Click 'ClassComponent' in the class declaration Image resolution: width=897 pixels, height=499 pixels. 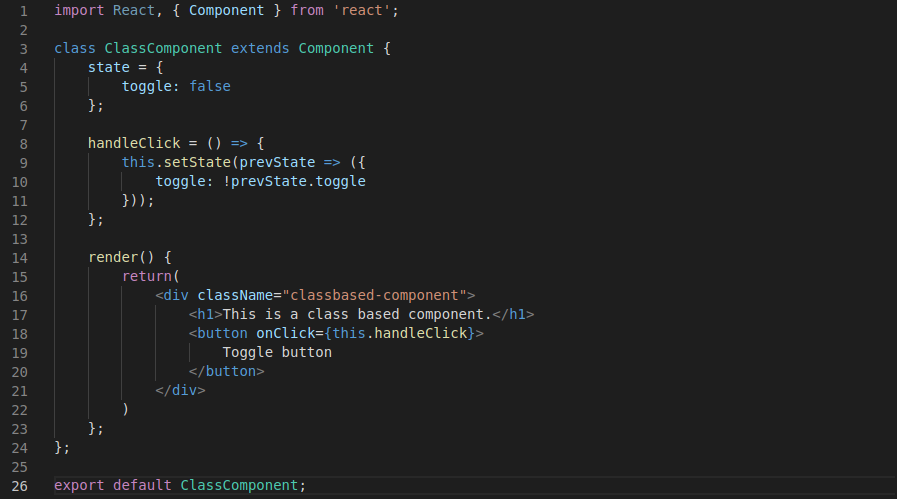click(x=163, y=48)
